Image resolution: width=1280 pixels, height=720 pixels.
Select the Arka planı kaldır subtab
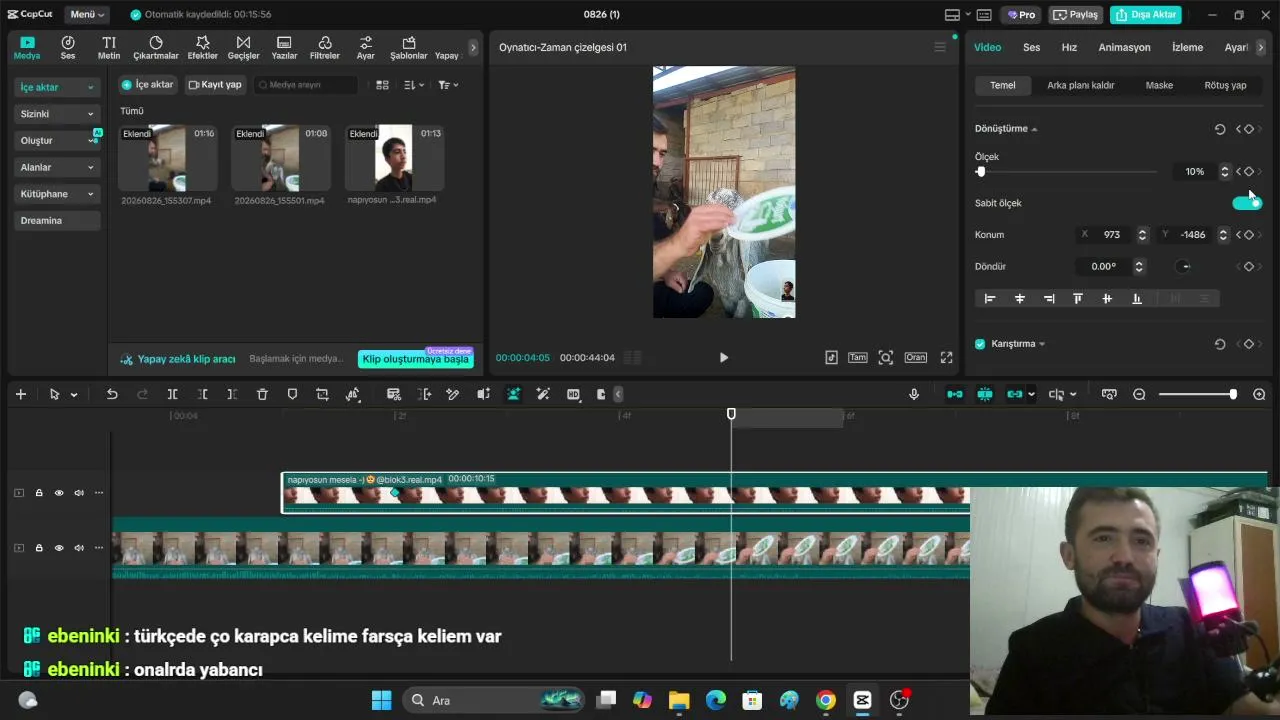pos(1080,85)
